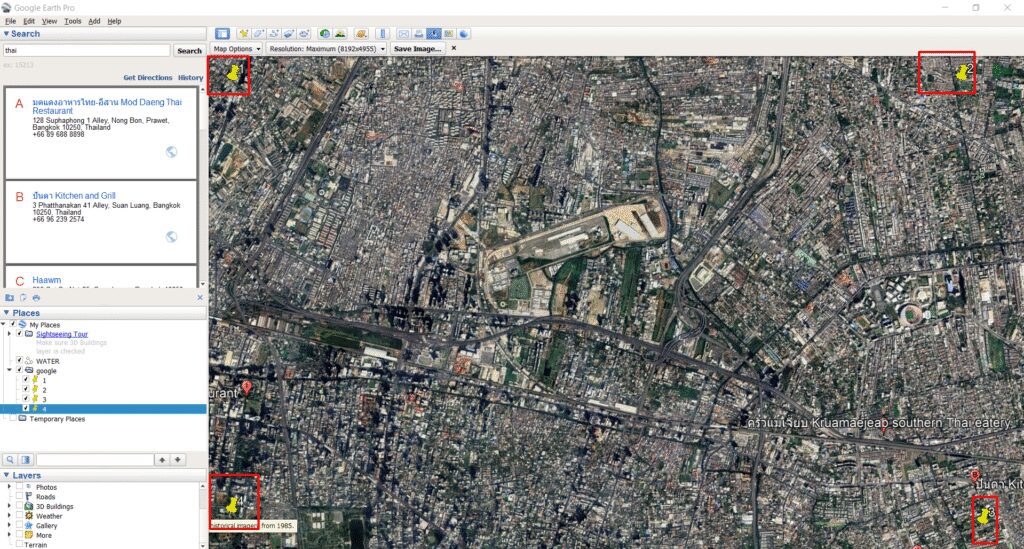Click the move-up arrow button under Places
The width and height of the screenshot is (1024, 549).
coord(162,460)
